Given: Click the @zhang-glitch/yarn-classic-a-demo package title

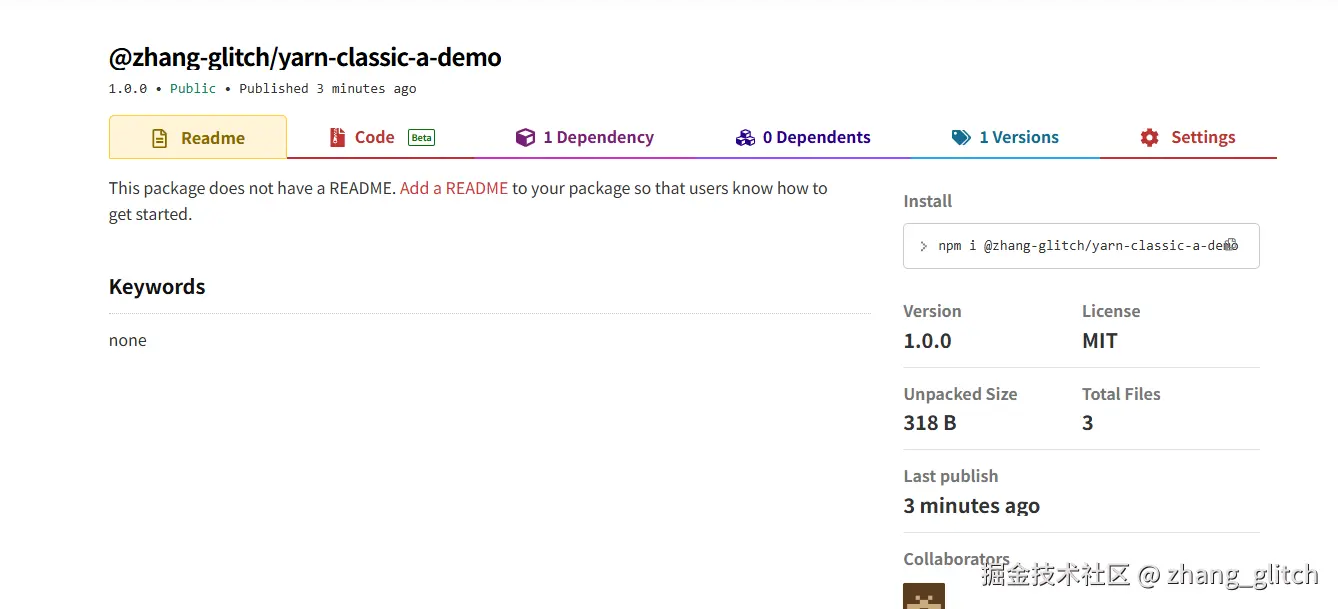Looking at the screenshot, I should tap(305, 57).
